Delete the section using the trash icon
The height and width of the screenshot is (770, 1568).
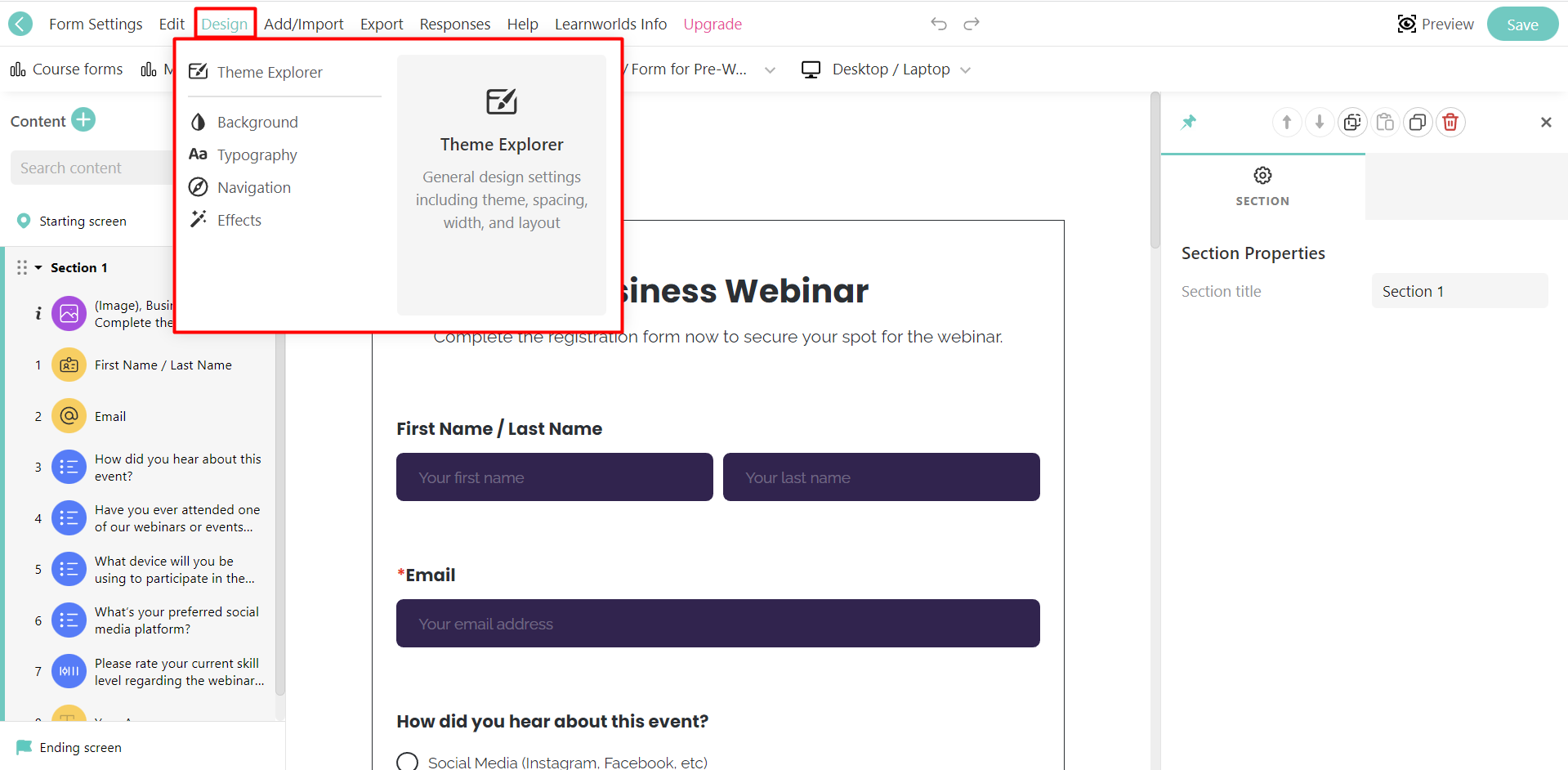[1450, 122]
